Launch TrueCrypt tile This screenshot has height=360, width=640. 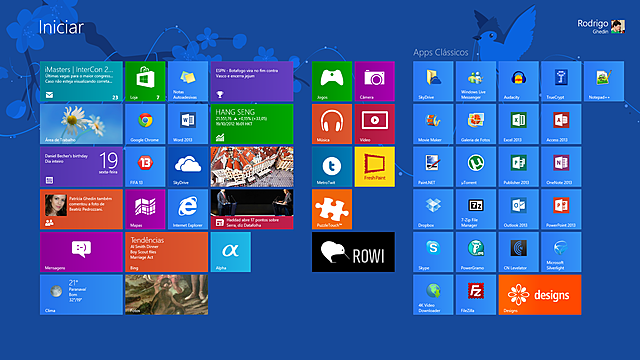pos(561,81)
